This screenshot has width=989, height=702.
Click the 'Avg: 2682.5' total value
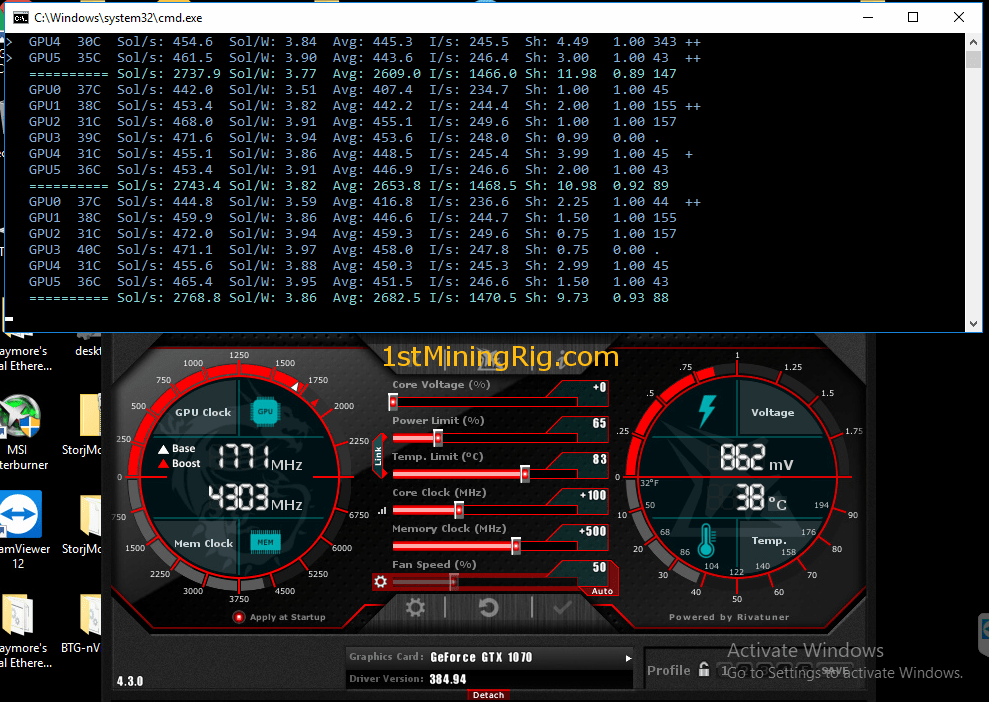(x=377, y=298)
